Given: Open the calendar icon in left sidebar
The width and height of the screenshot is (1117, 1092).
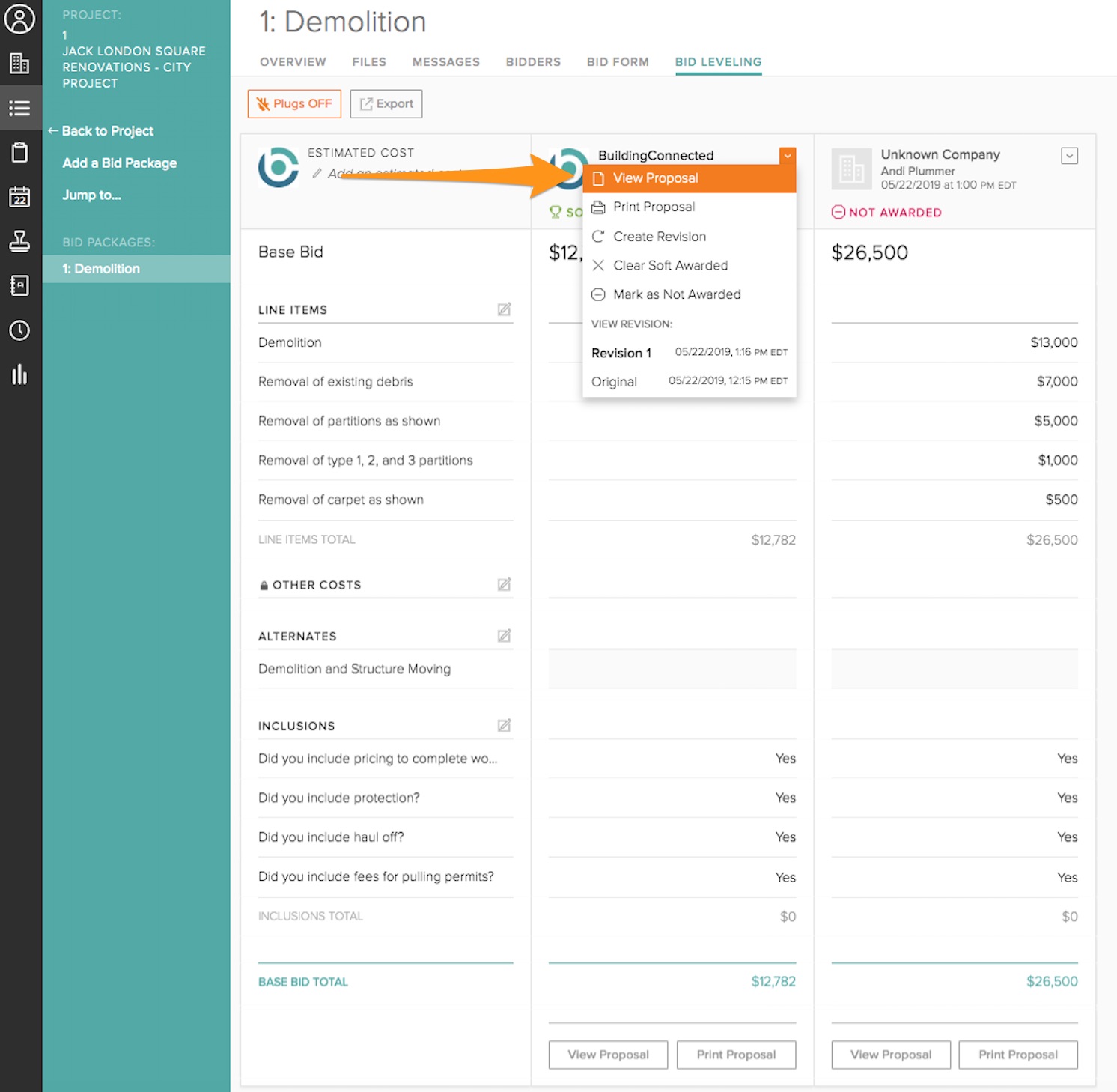Looking at the screenshot, I should [19, 197].
